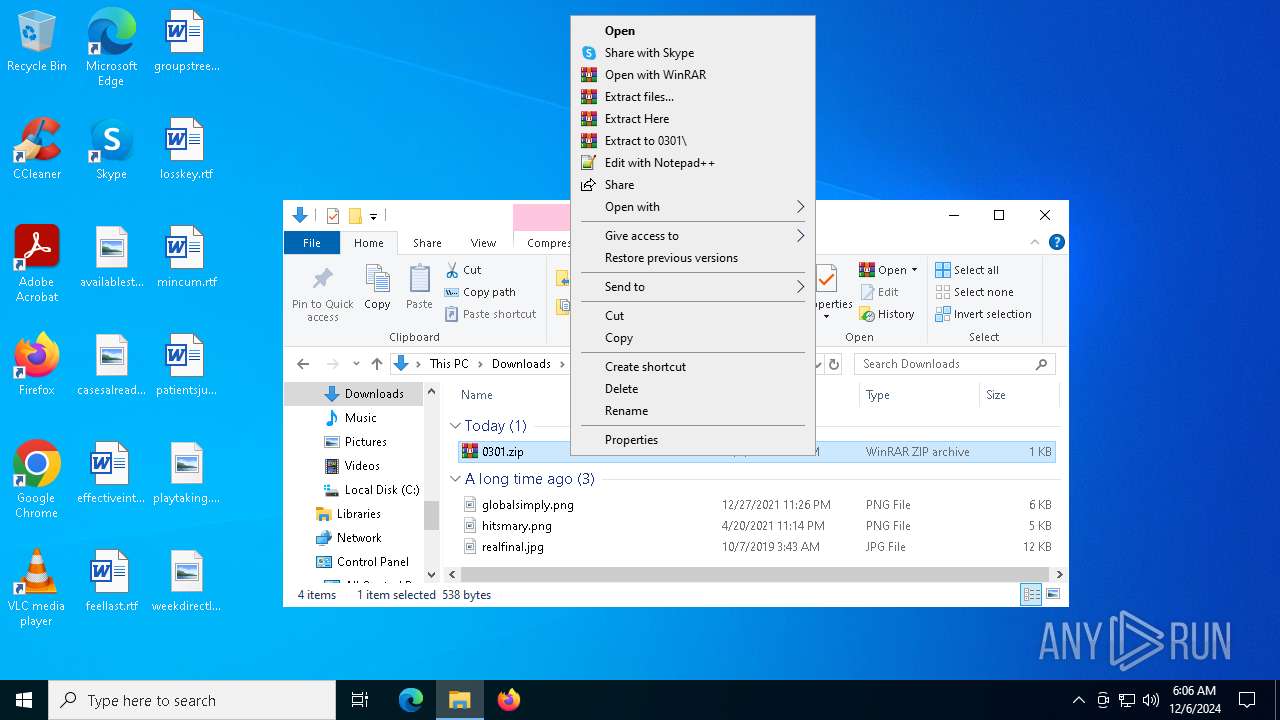Switch to the Share ribbon tab

click(x=427, y=243)
